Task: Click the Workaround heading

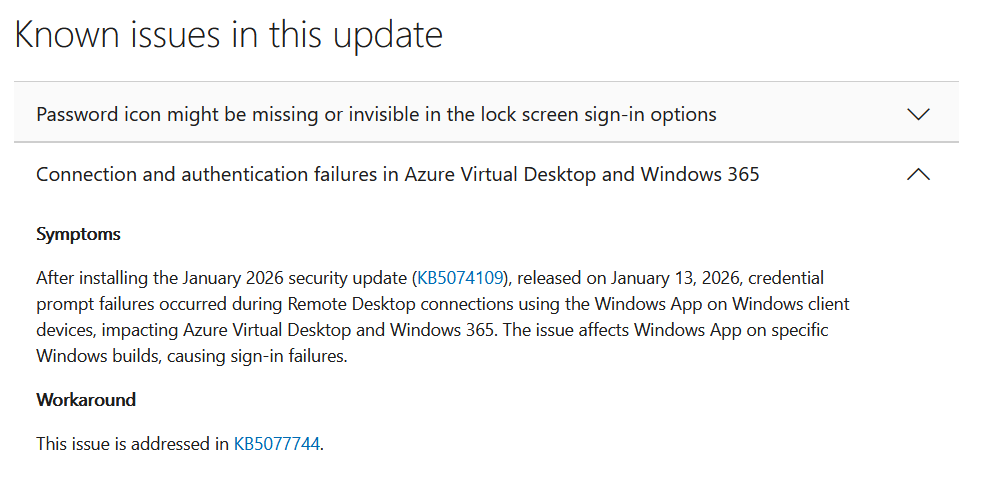Action: pyautogui.click(x=86, y=400)
